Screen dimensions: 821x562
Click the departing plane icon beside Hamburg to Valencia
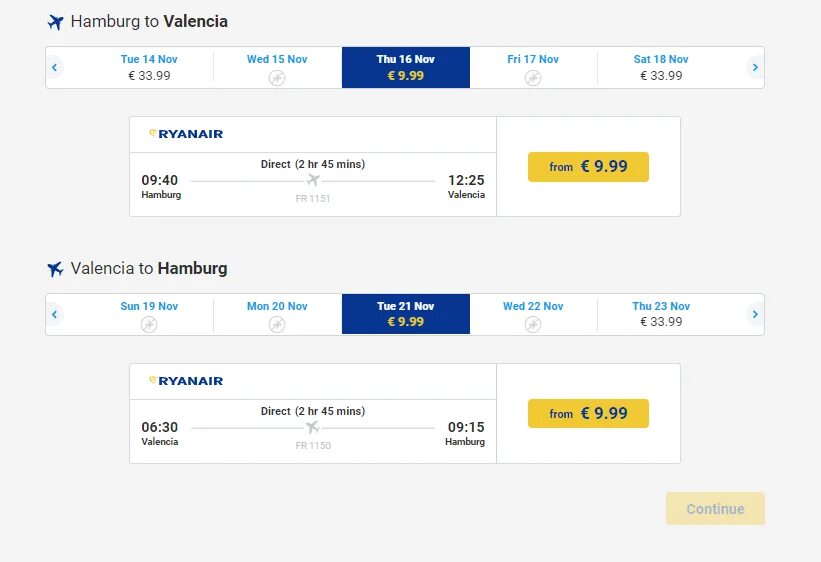(55, 22)
